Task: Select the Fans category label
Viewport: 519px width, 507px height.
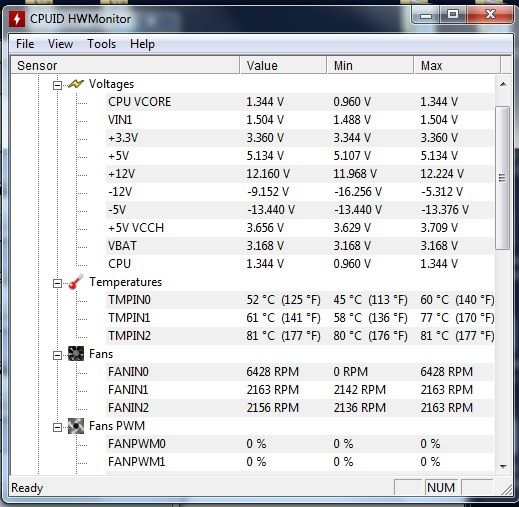Action: click(101, 354)
